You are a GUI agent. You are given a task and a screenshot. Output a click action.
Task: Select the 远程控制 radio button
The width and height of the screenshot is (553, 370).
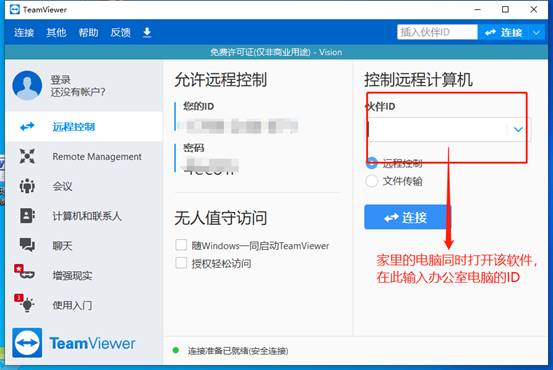pos(372,163)
